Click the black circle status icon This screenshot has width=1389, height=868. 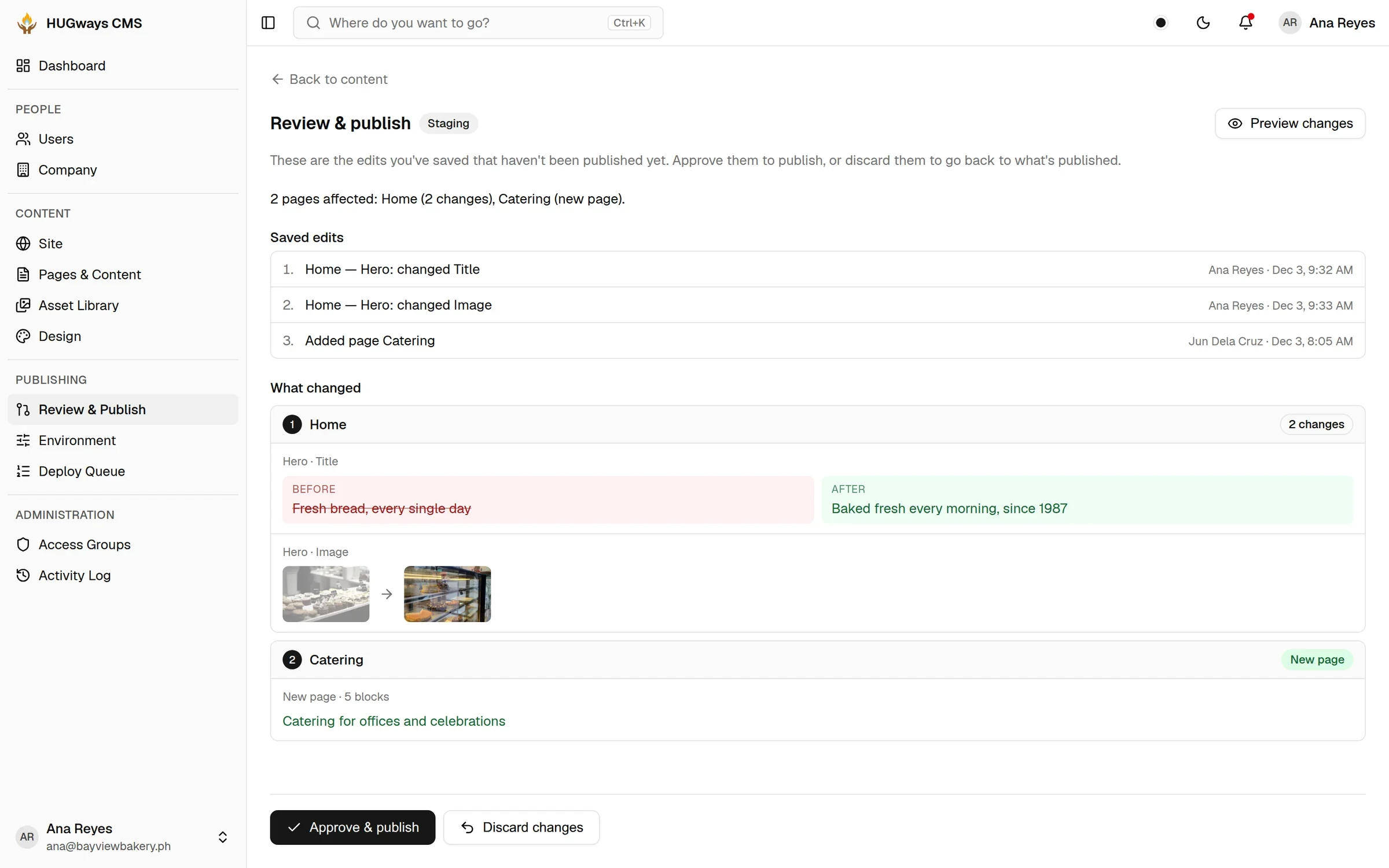coord(1160,23)
